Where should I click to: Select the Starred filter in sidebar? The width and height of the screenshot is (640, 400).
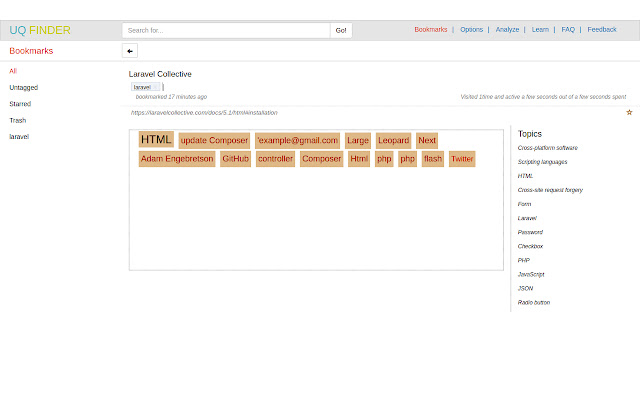tap(20, 104)
